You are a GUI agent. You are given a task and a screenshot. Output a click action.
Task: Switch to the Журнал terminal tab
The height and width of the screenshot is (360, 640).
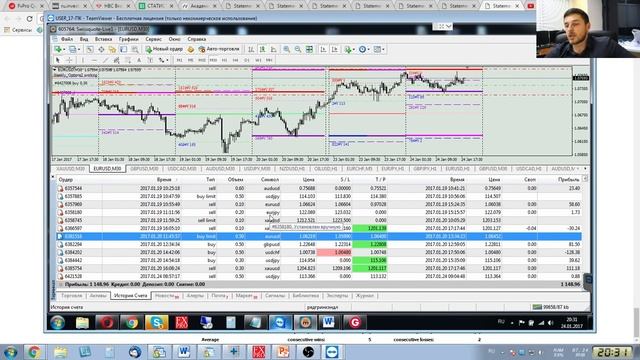pyautogui.click(x=364, y=296)
